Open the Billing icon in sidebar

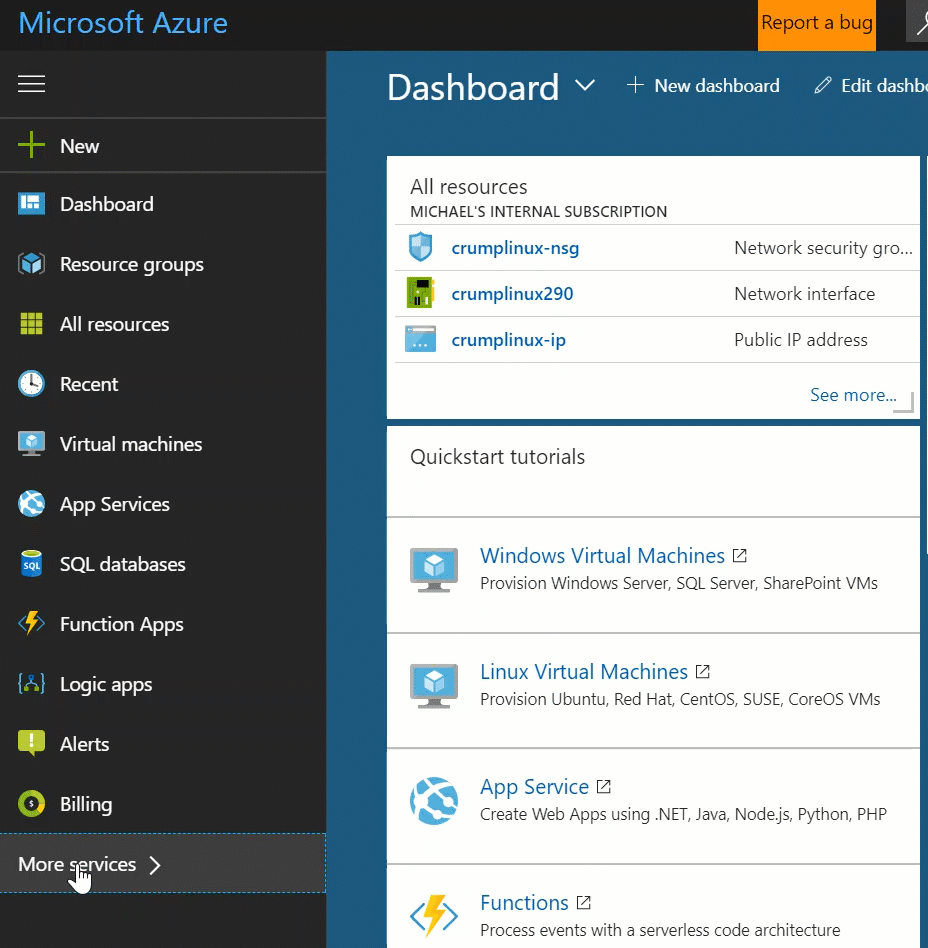click(32, 804)
